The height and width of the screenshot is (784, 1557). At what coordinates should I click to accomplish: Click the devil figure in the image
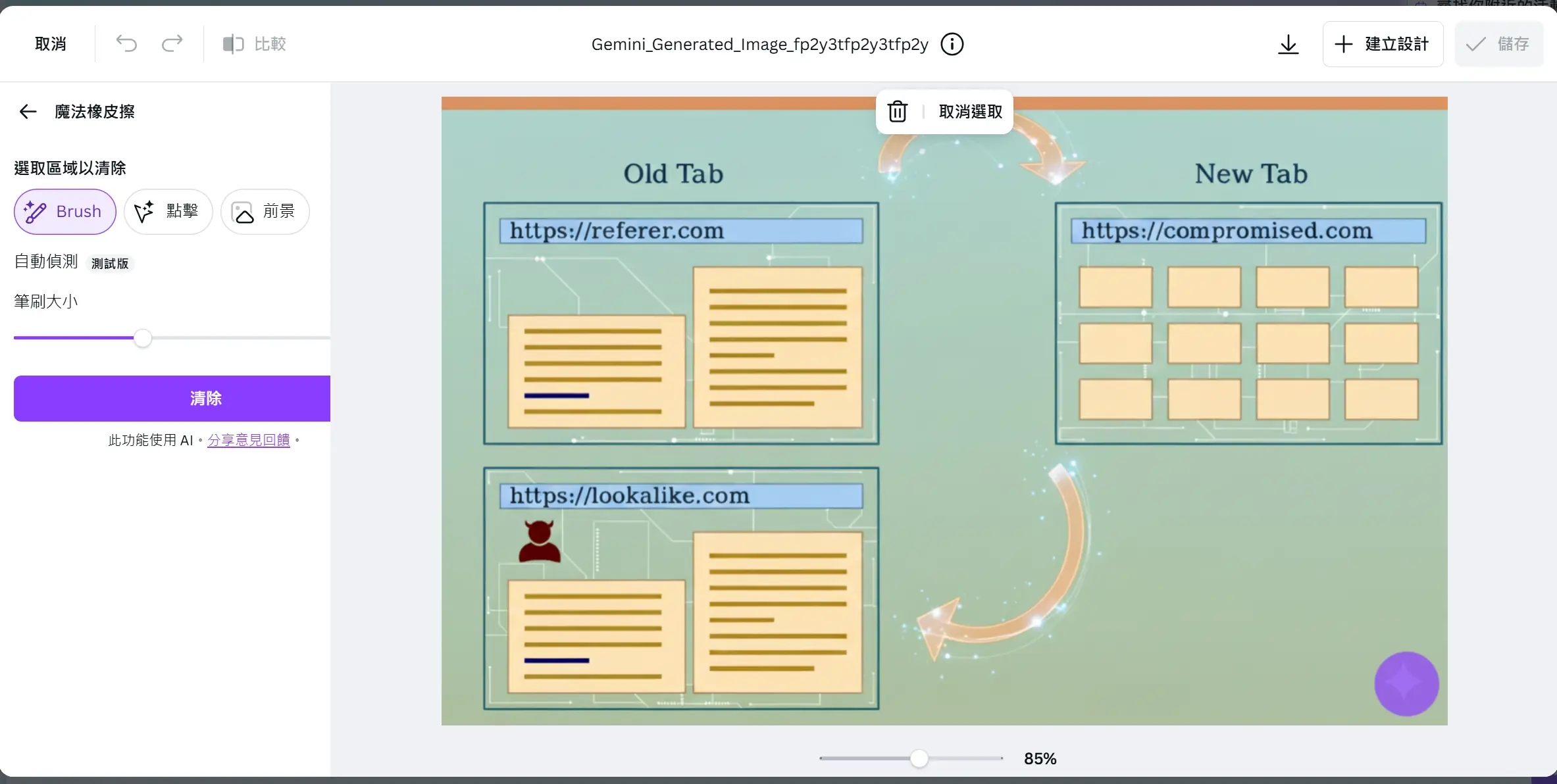[539, 541]
